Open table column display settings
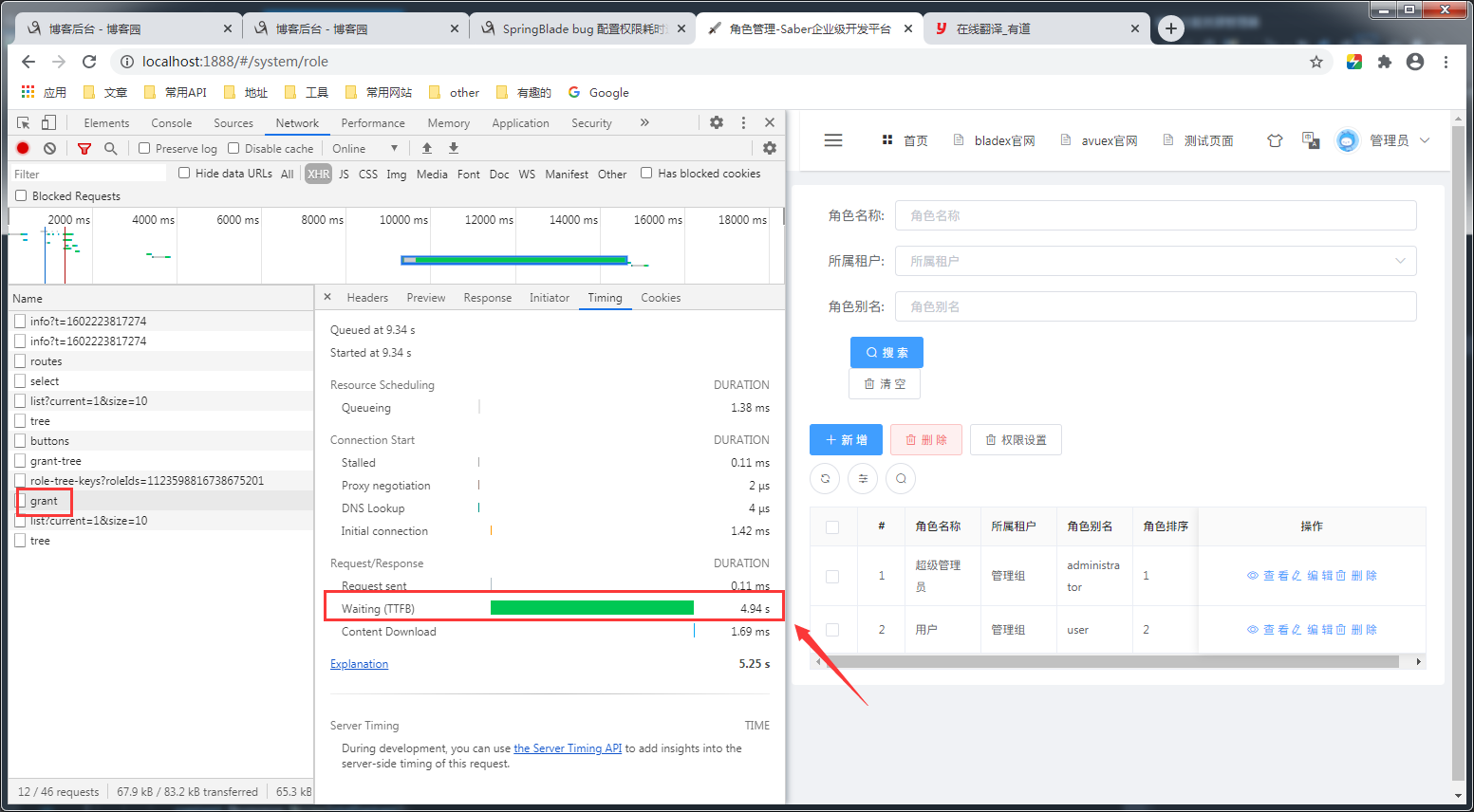The width and height of the screenshot is (1474, 812). click(x=863, y=479)
